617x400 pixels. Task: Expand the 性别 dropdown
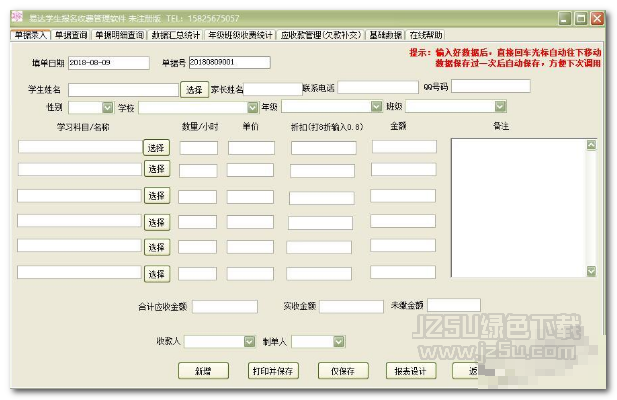pyautogui.click(x=107, y=107)
